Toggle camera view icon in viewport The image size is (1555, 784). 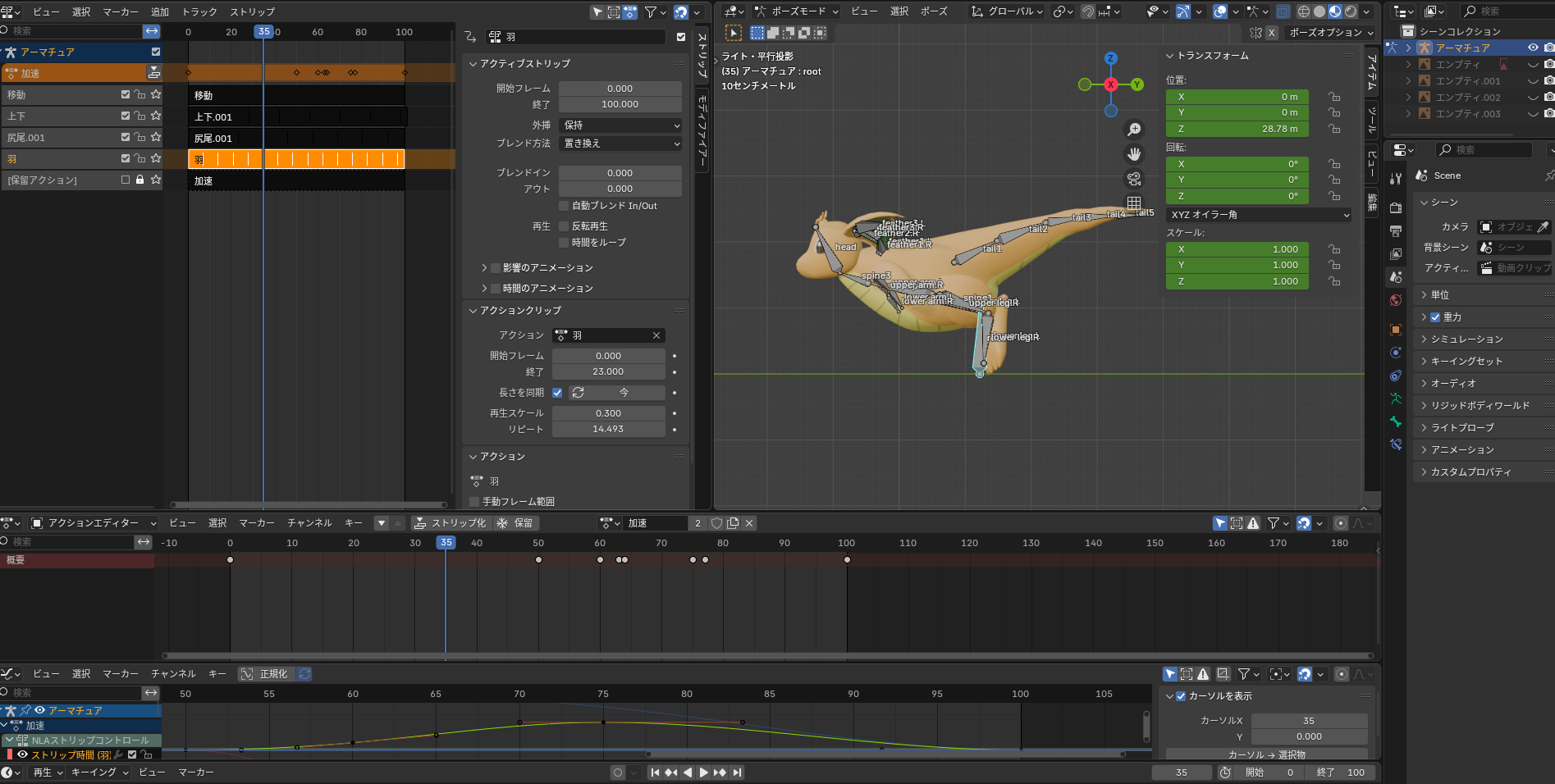tap(1134, 179)
